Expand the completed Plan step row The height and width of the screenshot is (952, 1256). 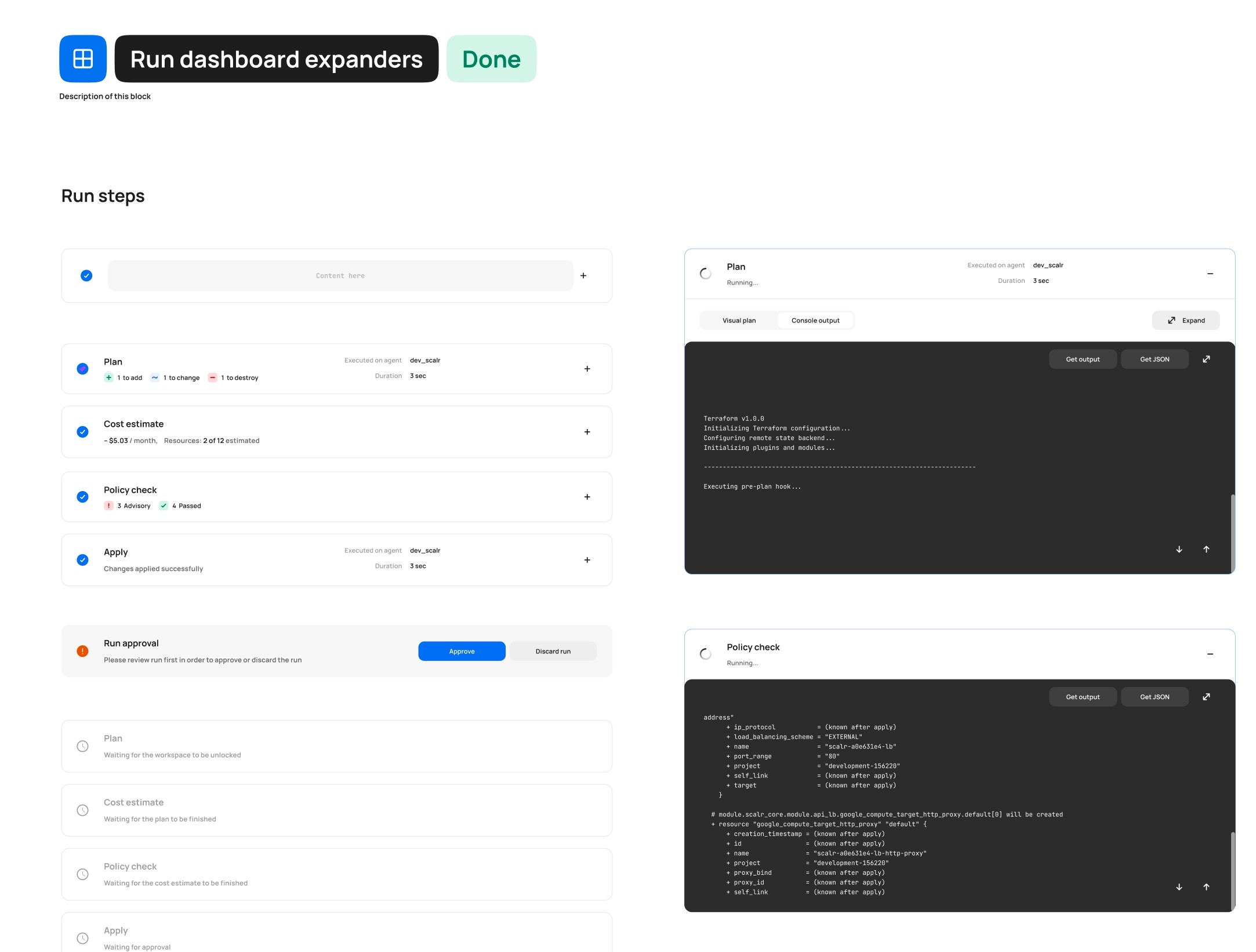pos(587,369)
